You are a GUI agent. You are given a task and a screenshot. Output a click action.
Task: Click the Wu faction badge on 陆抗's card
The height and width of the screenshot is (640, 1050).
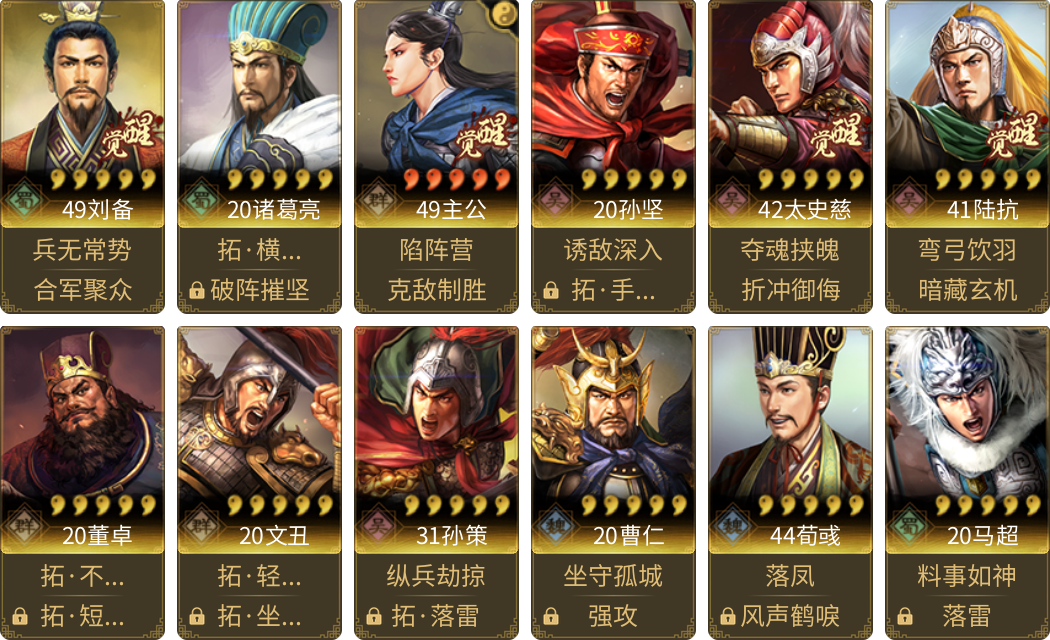pos(909,199)
